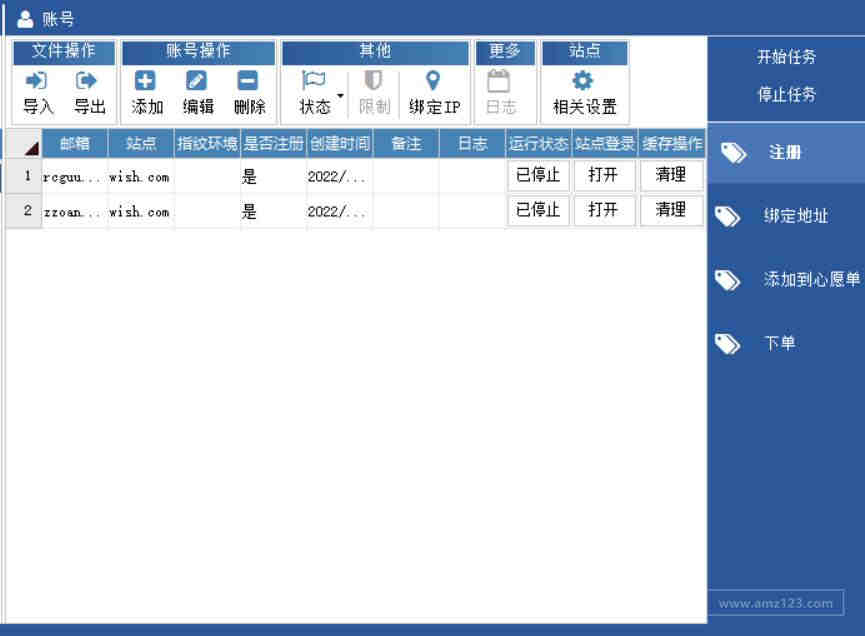The width and height of the screenshot is (865, 636).
Task: Click 打开 button for row 1
Action: pyautogui.click(x=604, y=175)
